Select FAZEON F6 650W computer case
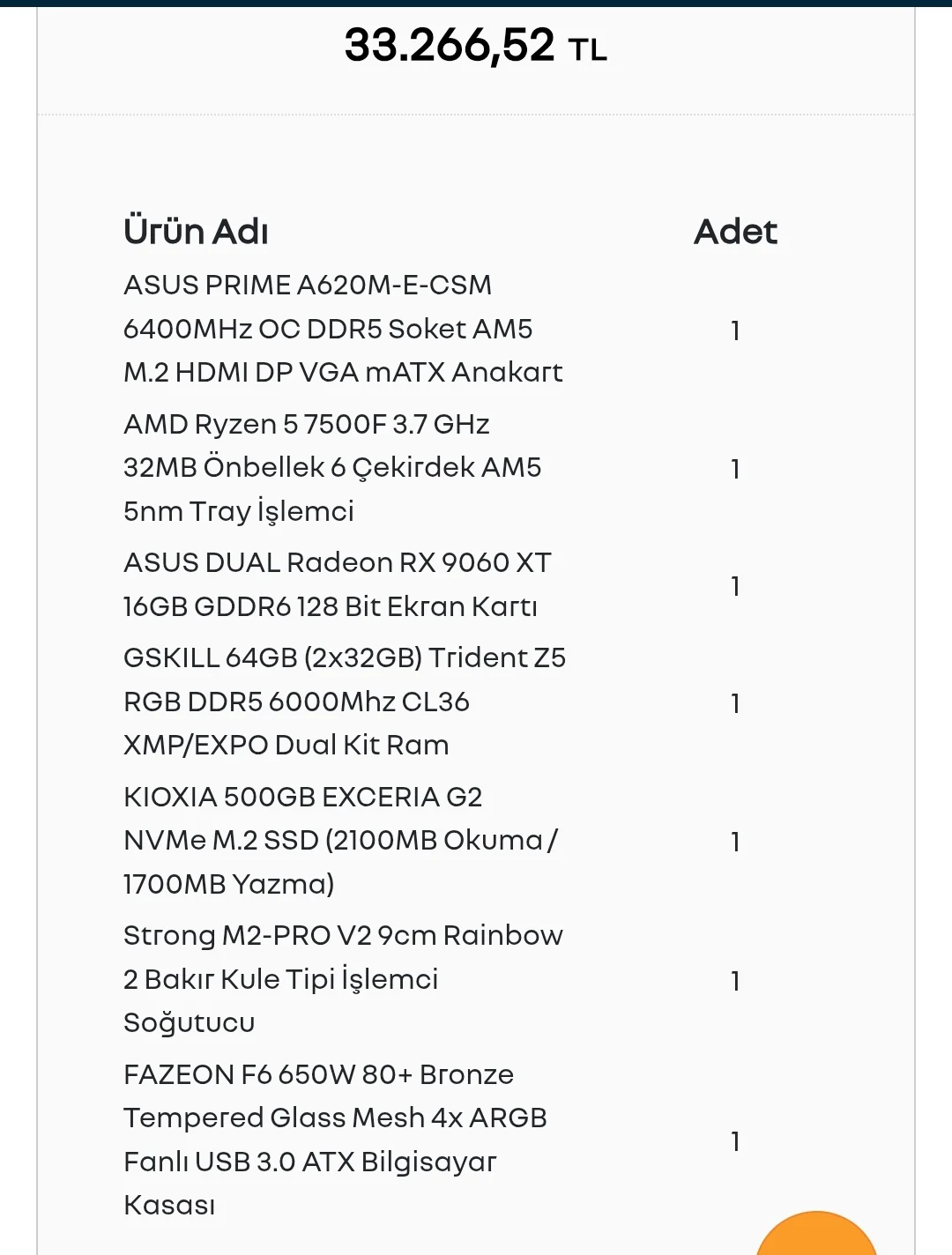This screenshot has width=952, height=1255. pyautogui.click(x=335, y=1140)
